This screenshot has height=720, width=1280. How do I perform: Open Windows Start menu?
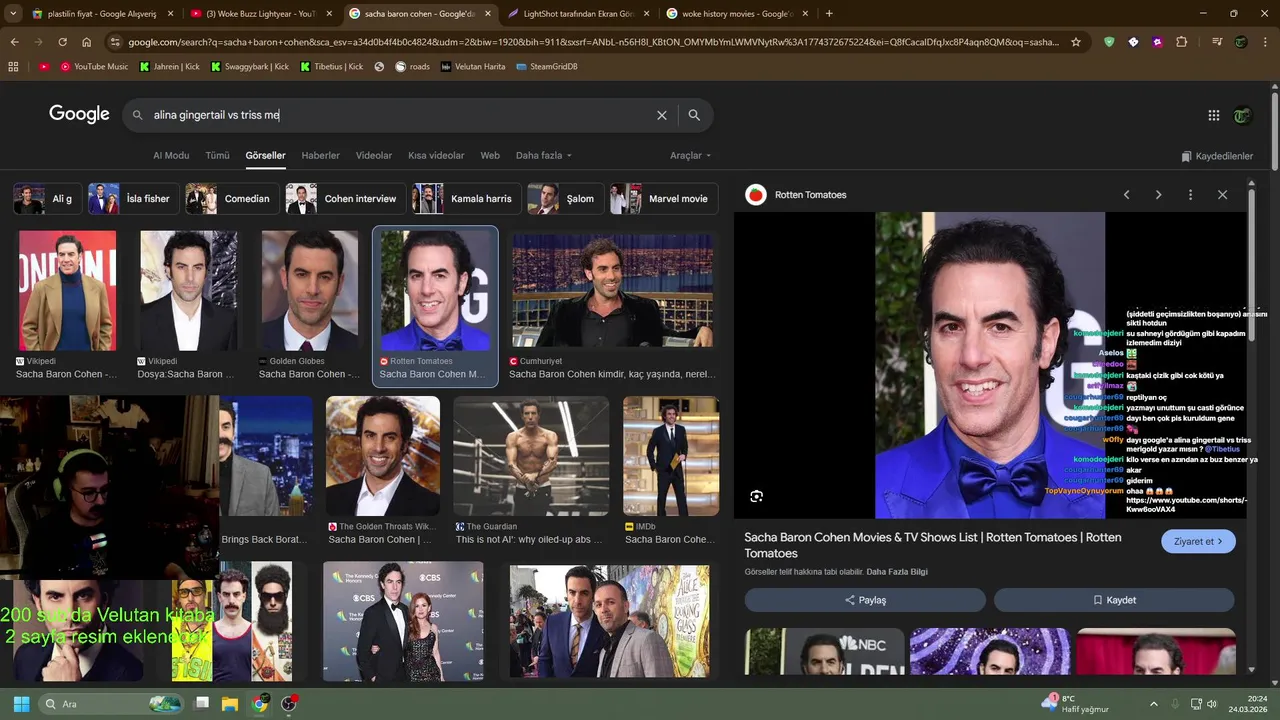(x=21, y=704)
